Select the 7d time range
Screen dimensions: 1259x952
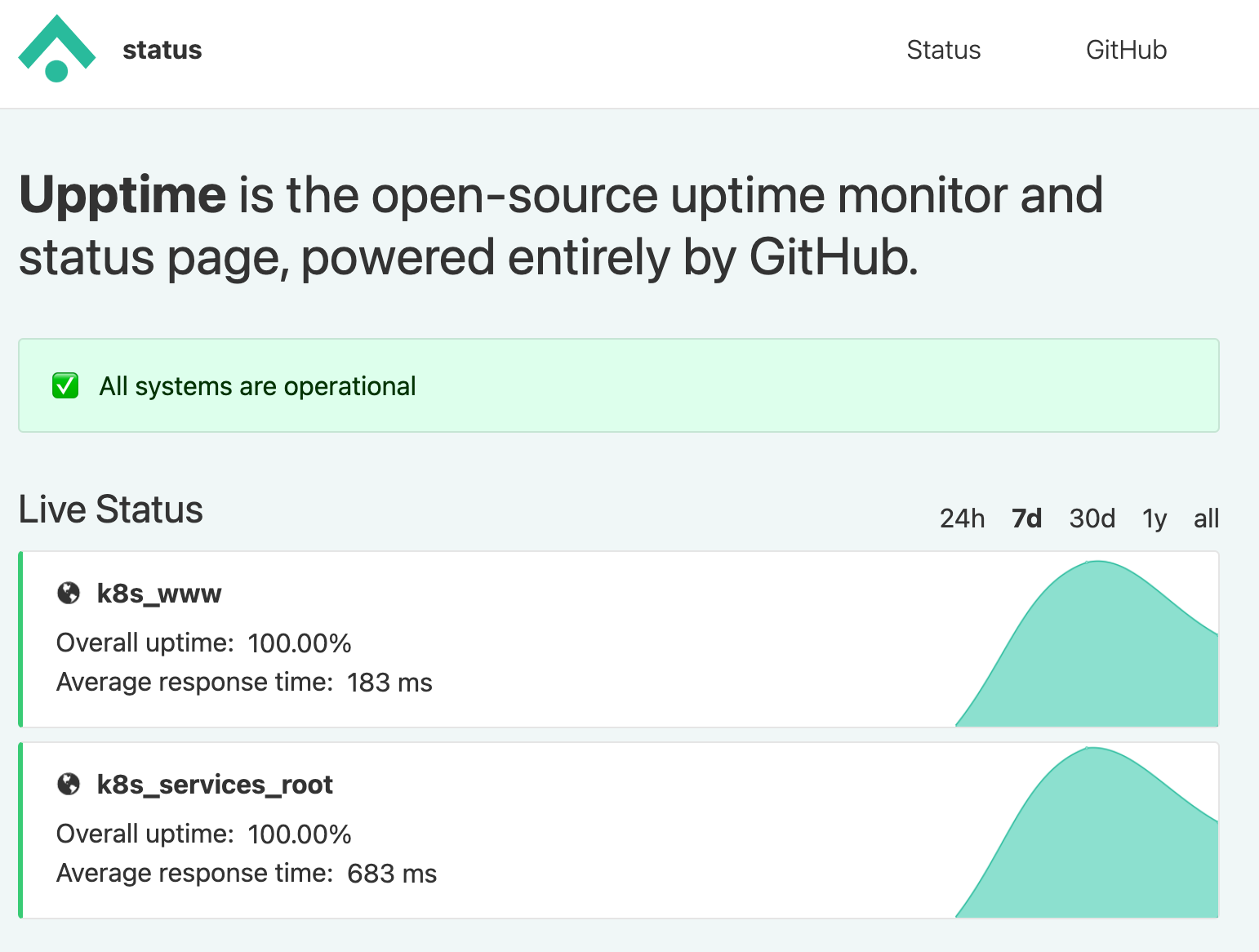1026,518
